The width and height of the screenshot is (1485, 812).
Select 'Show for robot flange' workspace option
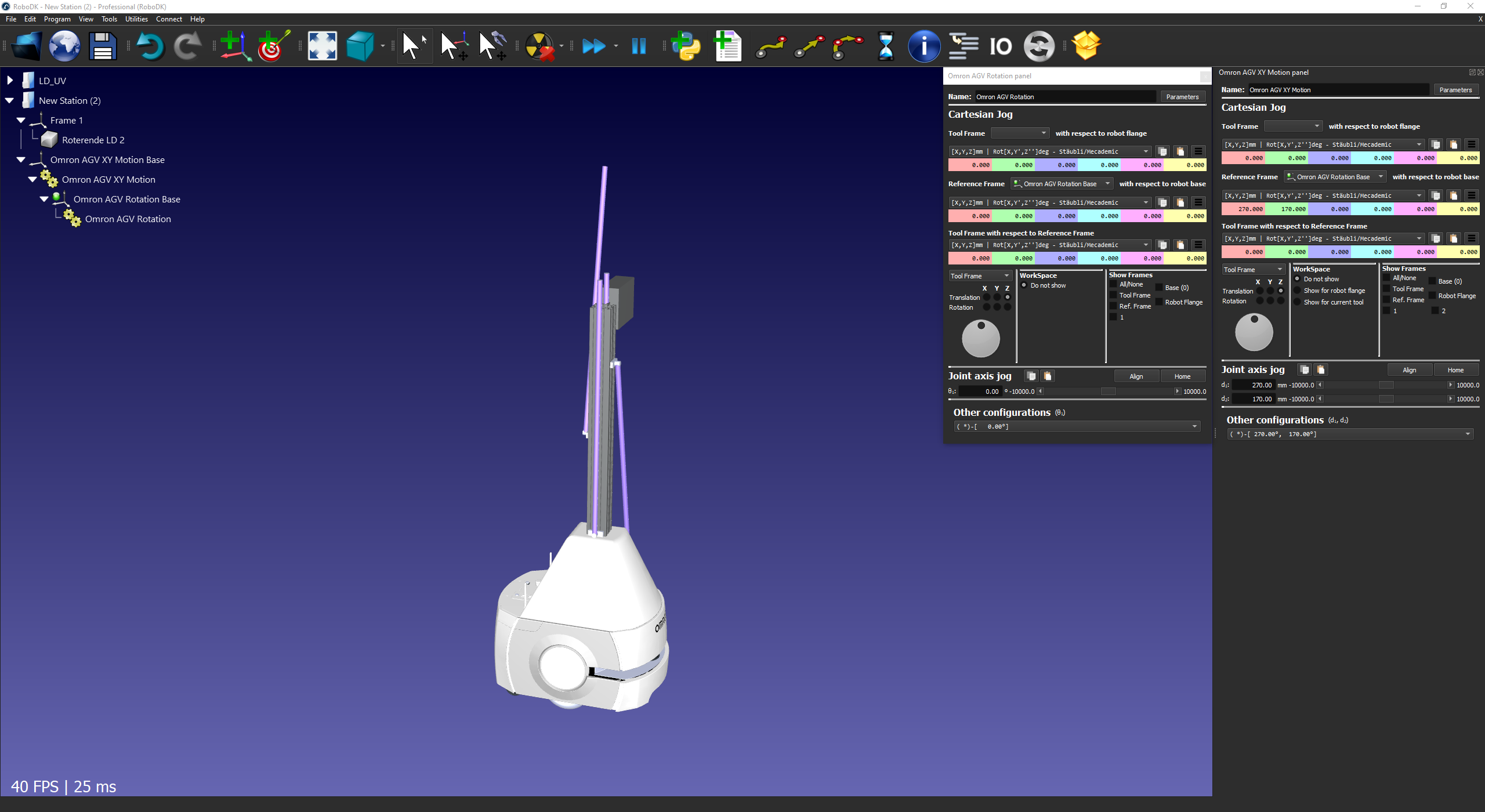coord(1298,291)
